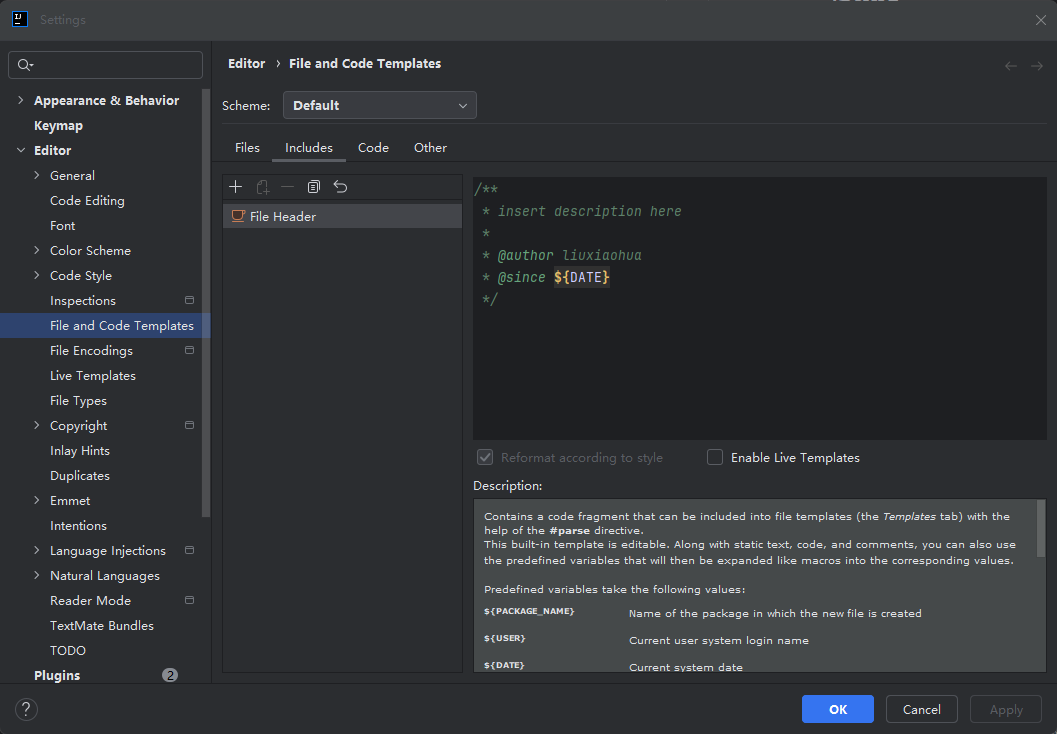Click the IntelliJ logo in title bar

coord(20,19)
